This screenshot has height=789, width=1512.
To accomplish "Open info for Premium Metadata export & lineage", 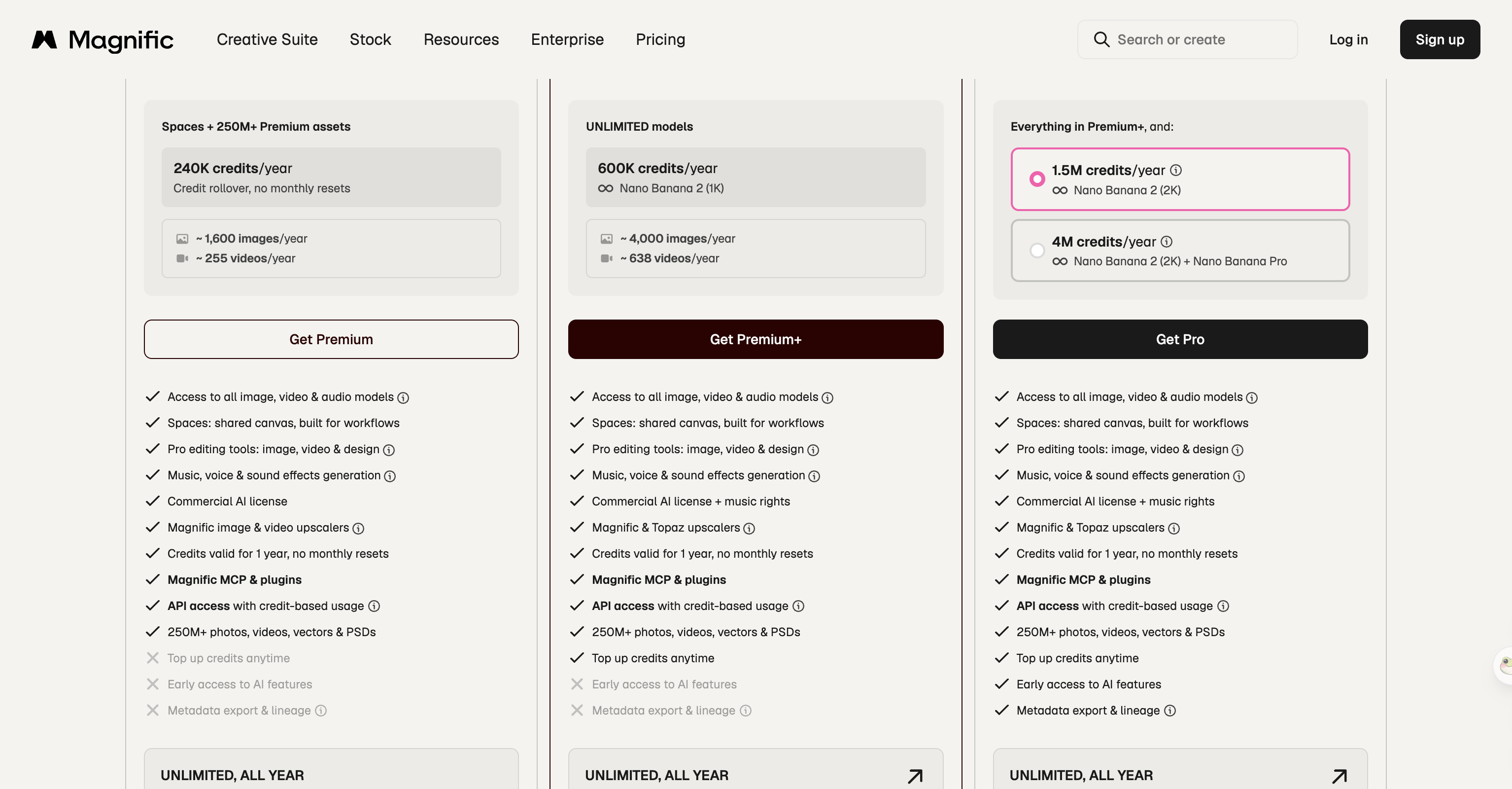I will click(320, 710).
